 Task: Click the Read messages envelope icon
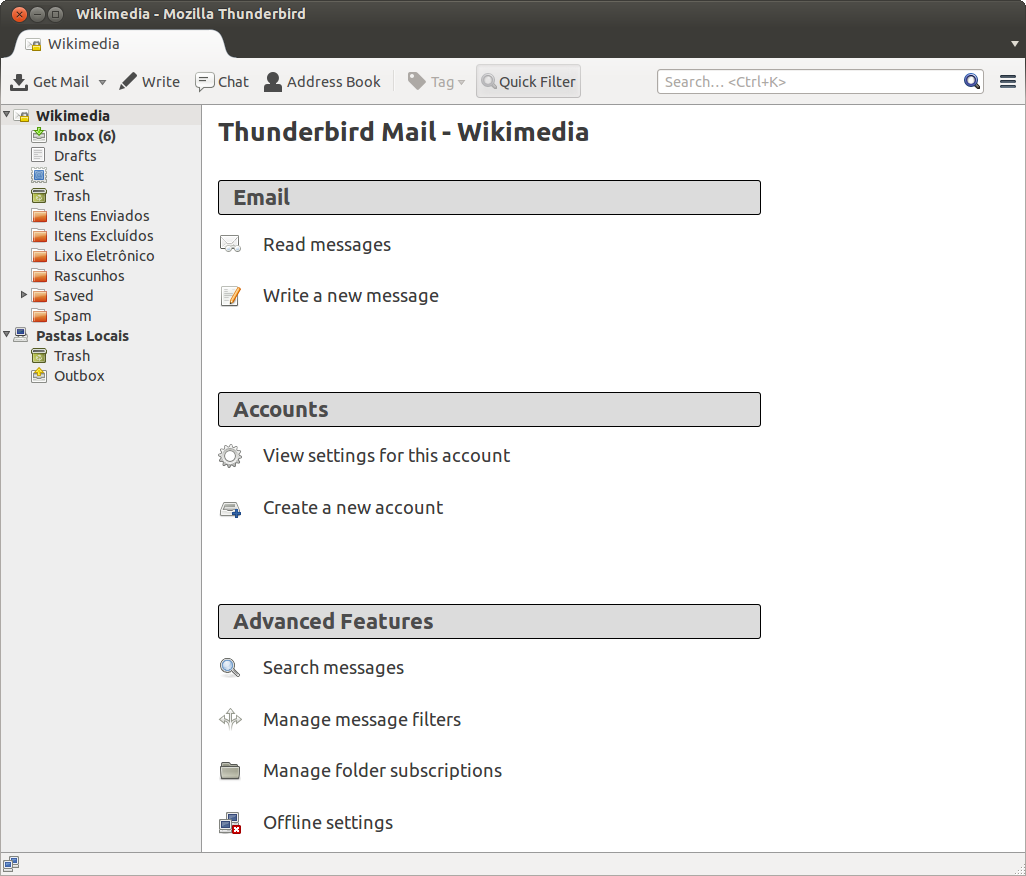tap(230, 244)
